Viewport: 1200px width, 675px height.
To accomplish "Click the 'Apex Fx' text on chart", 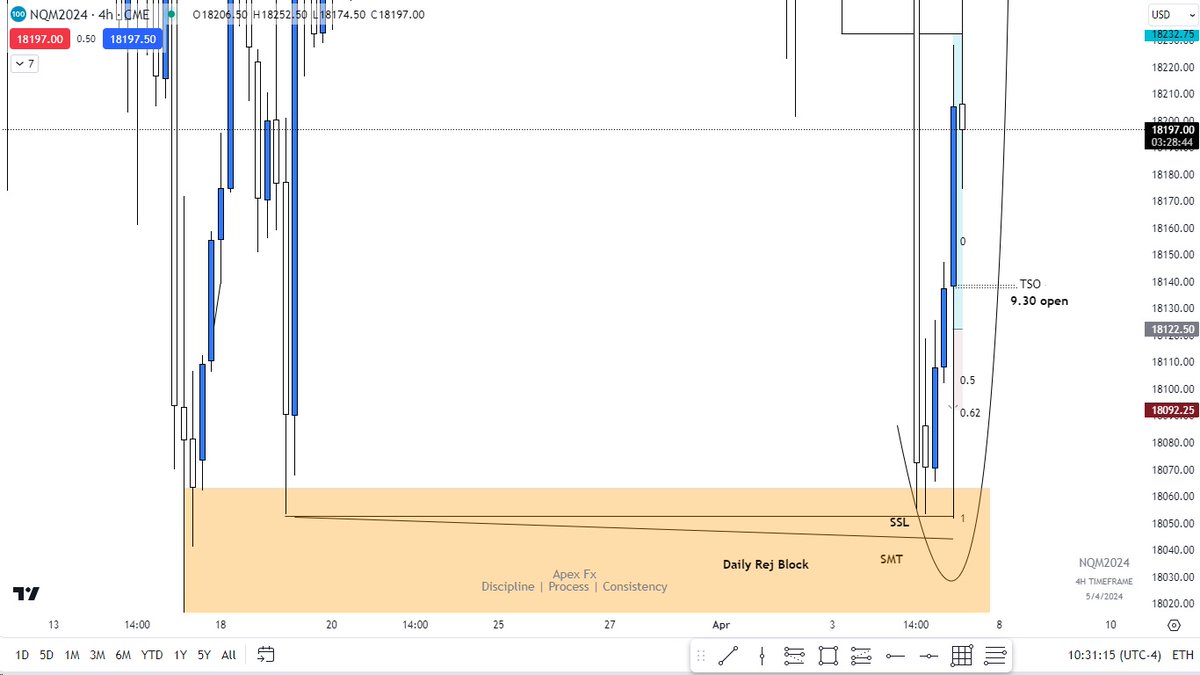I will point(574,575).
